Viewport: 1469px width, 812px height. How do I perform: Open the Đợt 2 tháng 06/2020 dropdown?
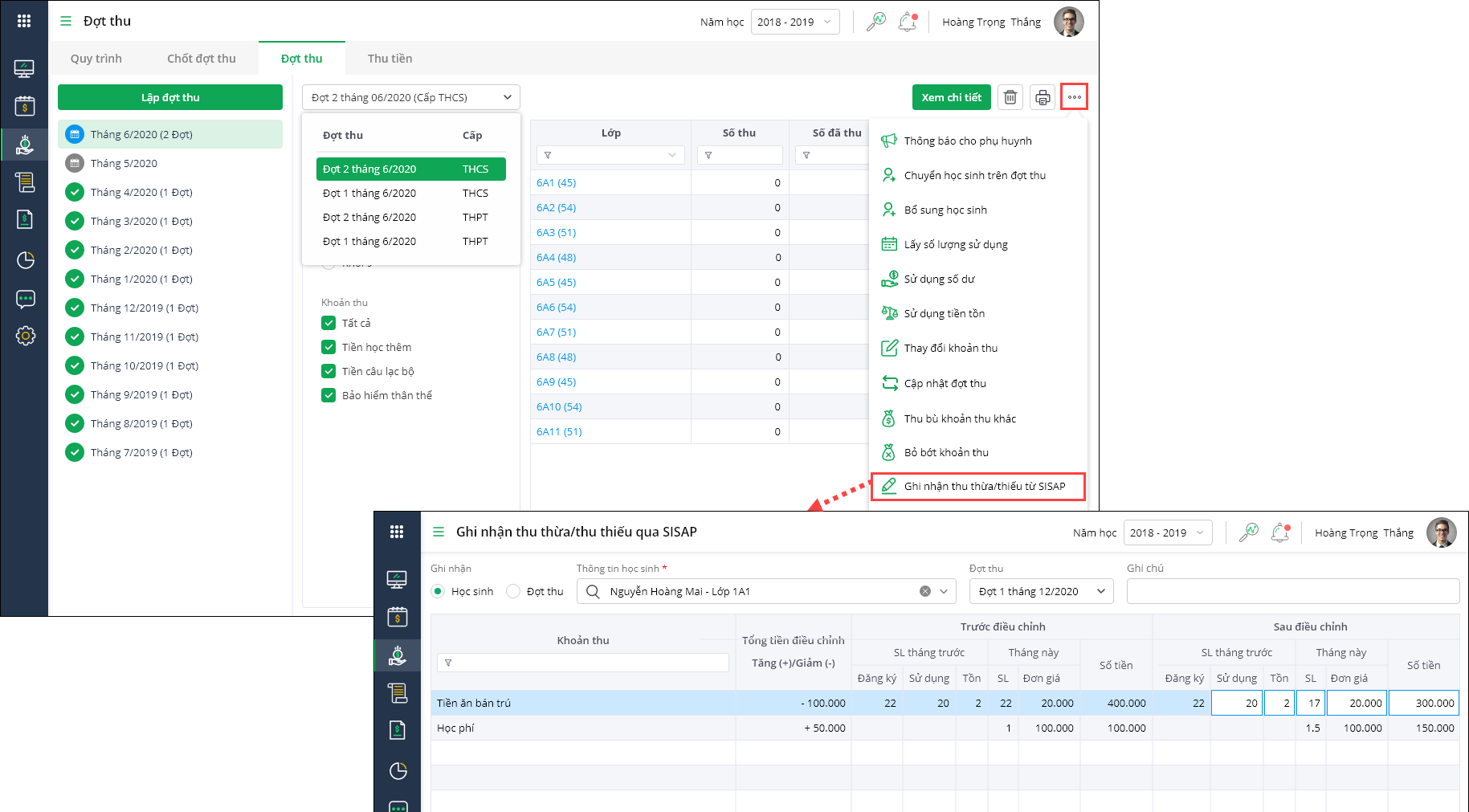[410, 97]
